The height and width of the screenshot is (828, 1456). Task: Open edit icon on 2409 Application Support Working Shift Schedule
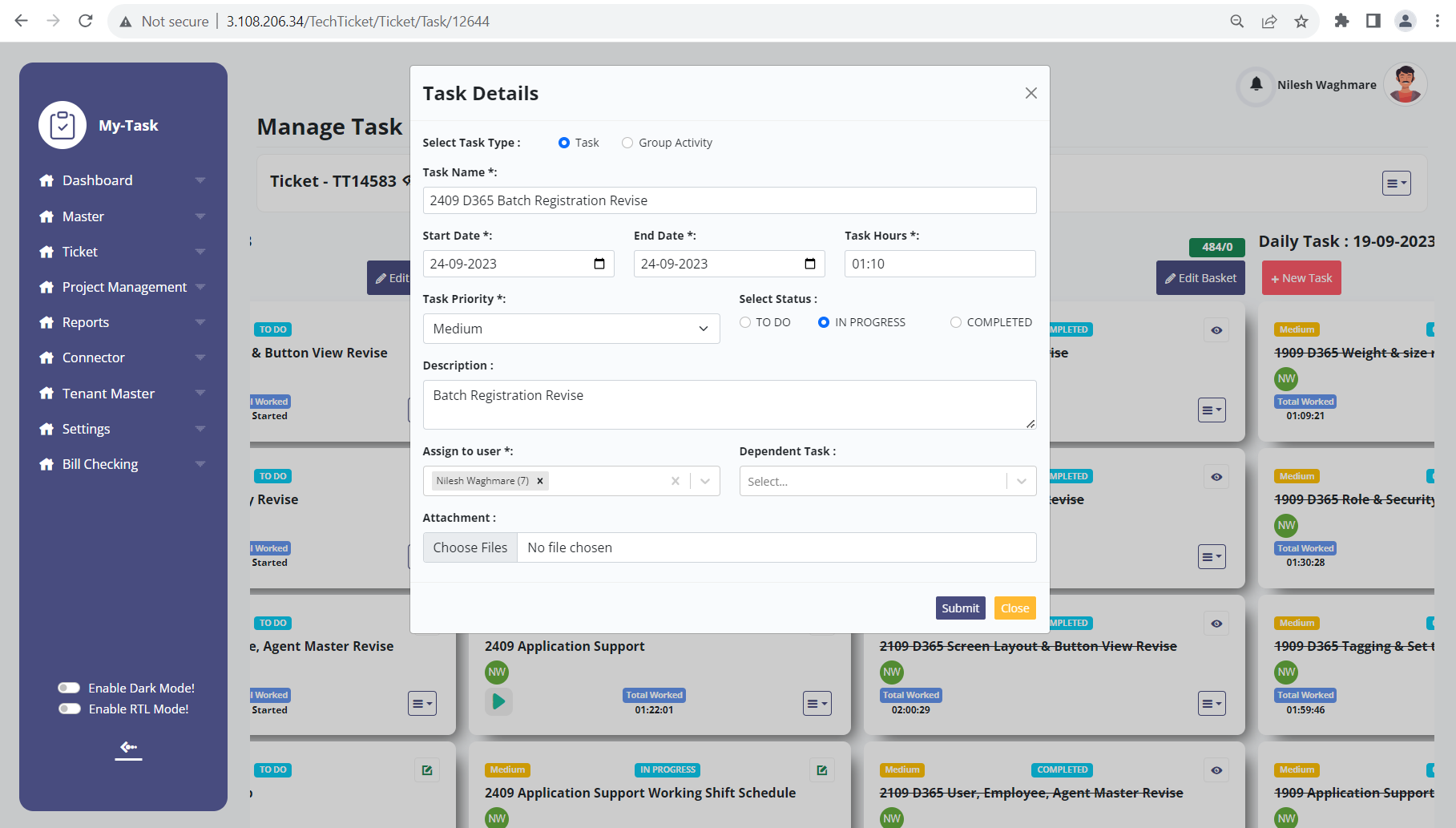pyautogui.click(x=821, y=770)
